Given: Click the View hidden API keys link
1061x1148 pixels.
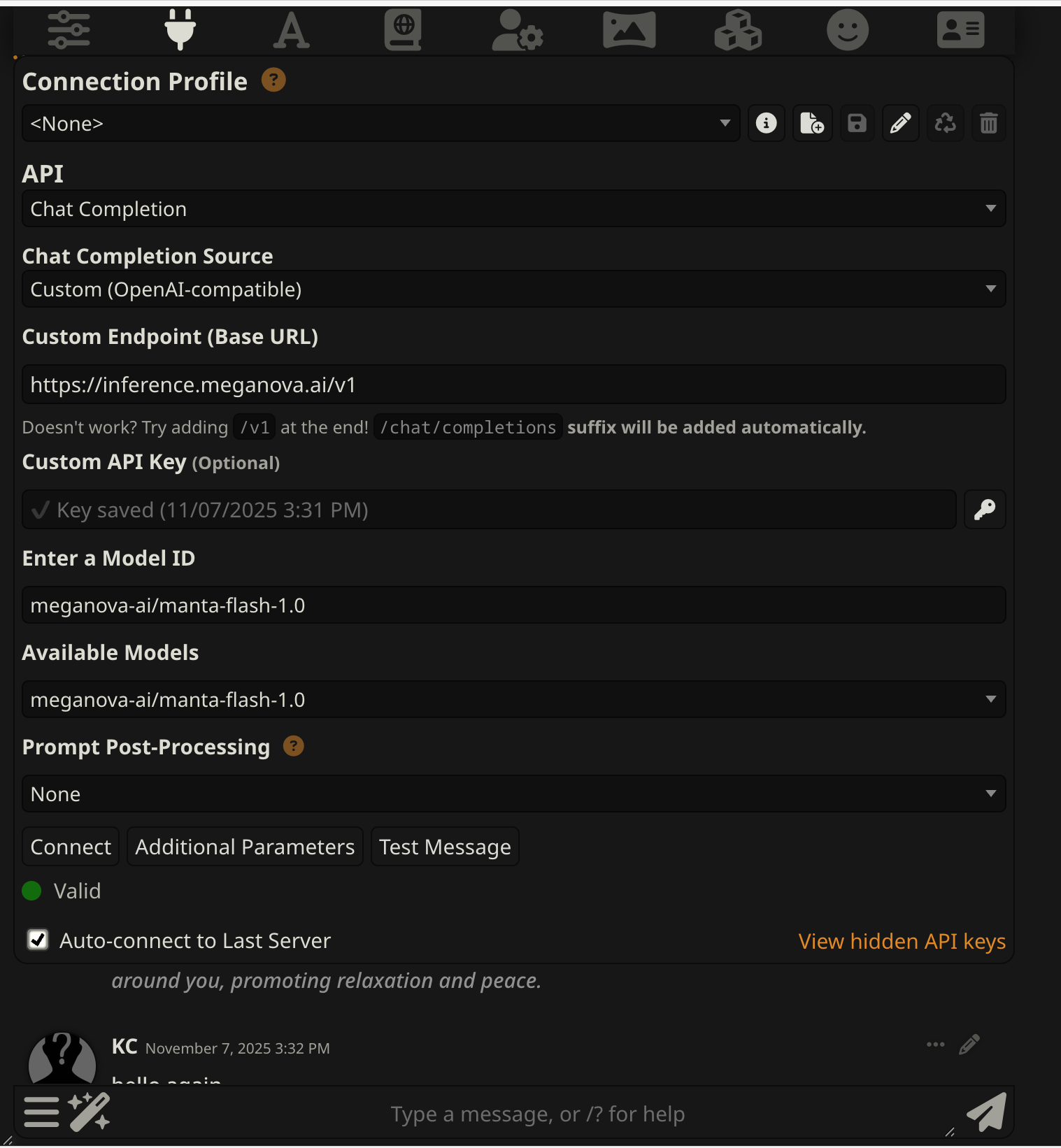Looking at the screenshot, I should pyautogui.click(x=902, y=942).
